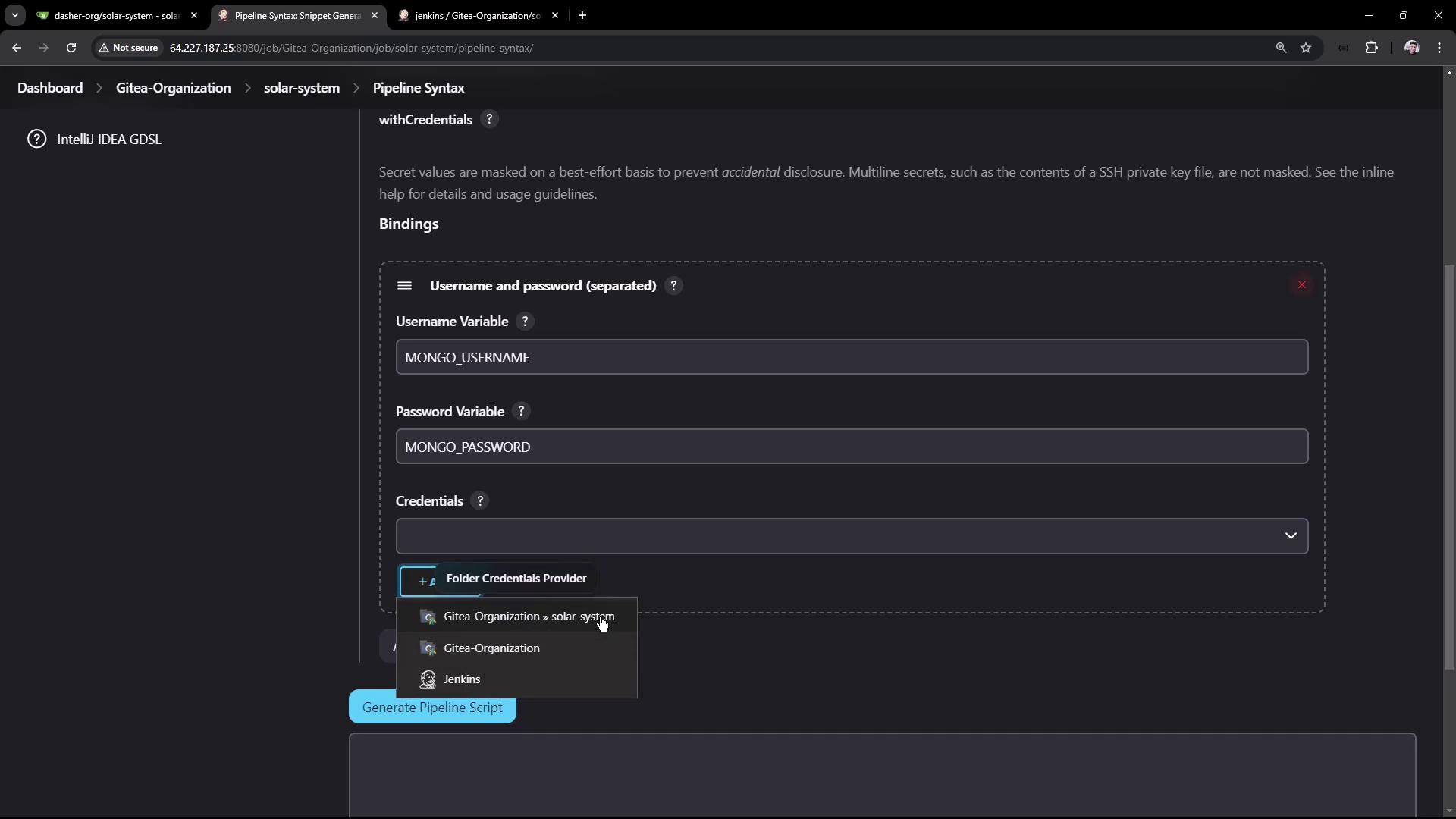Click help icon beside Password Variable
This screenshot has height=819, width=1456.
521,412
